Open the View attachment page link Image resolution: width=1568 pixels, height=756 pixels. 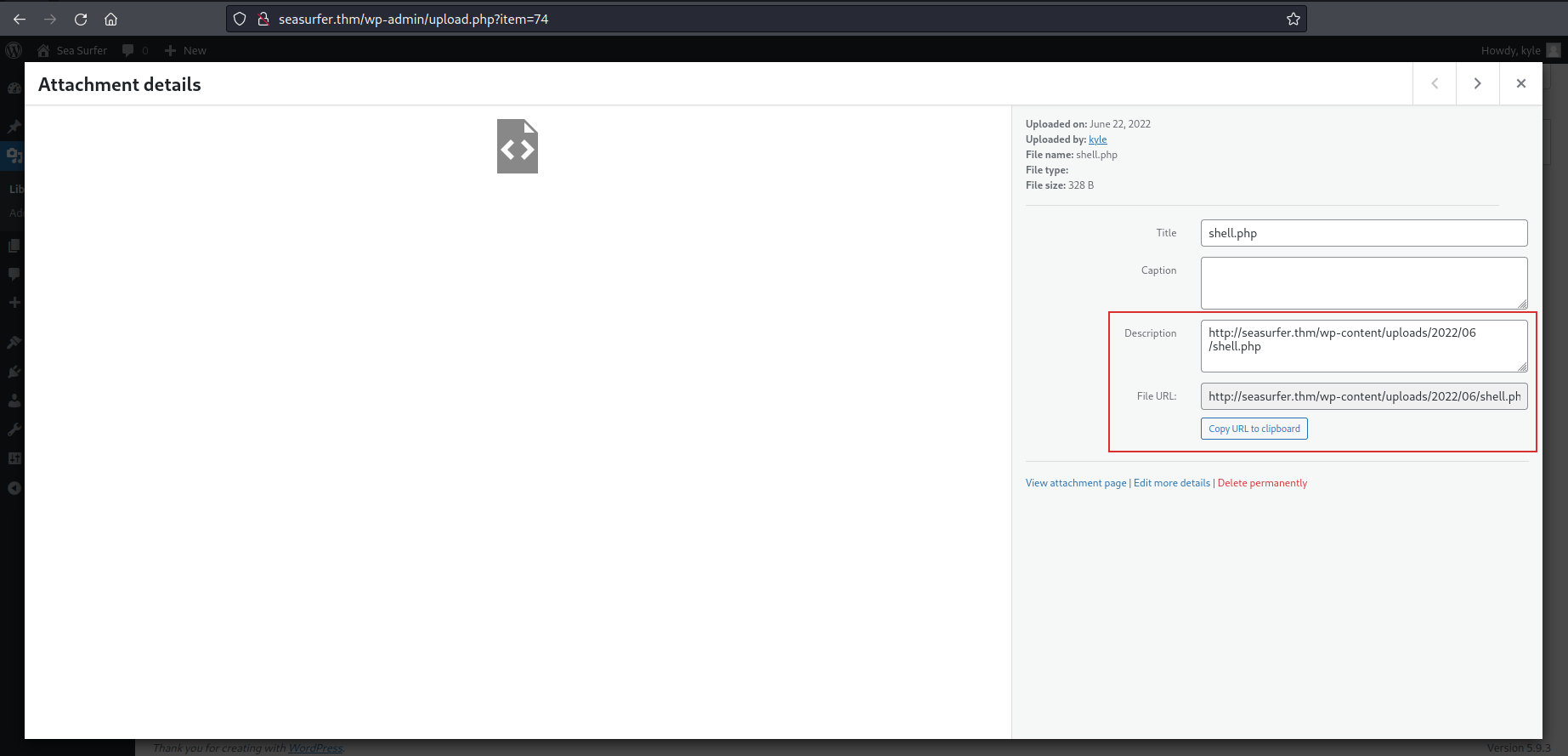click(1075, 483)
